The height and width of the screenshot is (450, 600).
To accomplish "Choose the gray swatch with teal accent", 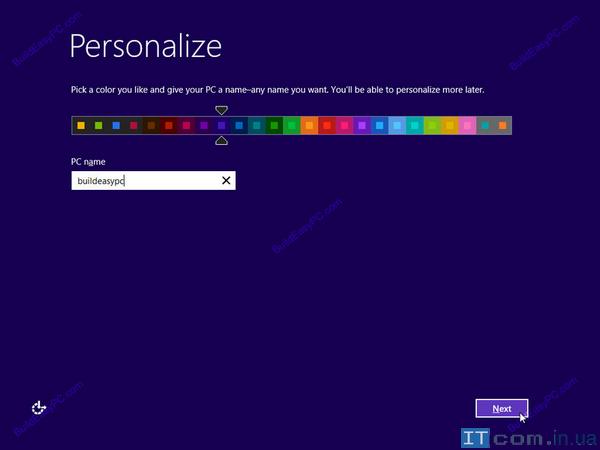I will [x=485, y=126].
